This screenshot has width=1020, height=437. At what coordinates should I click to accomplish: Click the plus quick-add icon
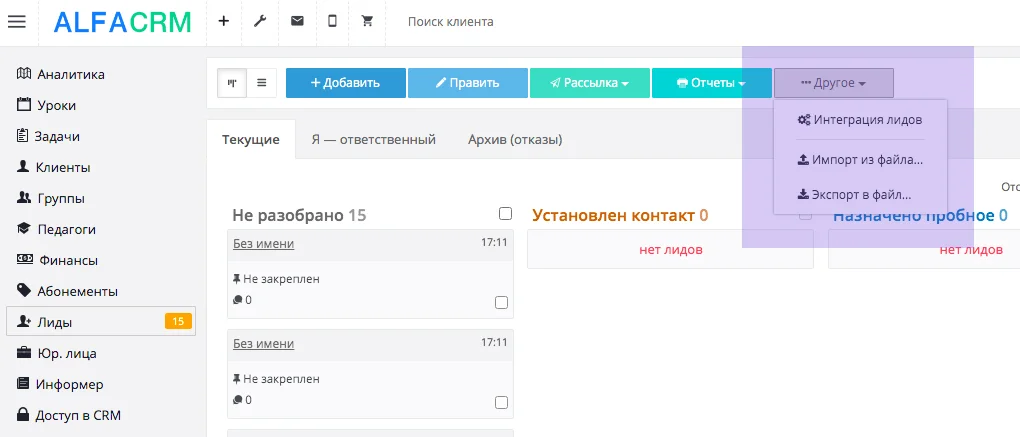[x=224, y=21]
